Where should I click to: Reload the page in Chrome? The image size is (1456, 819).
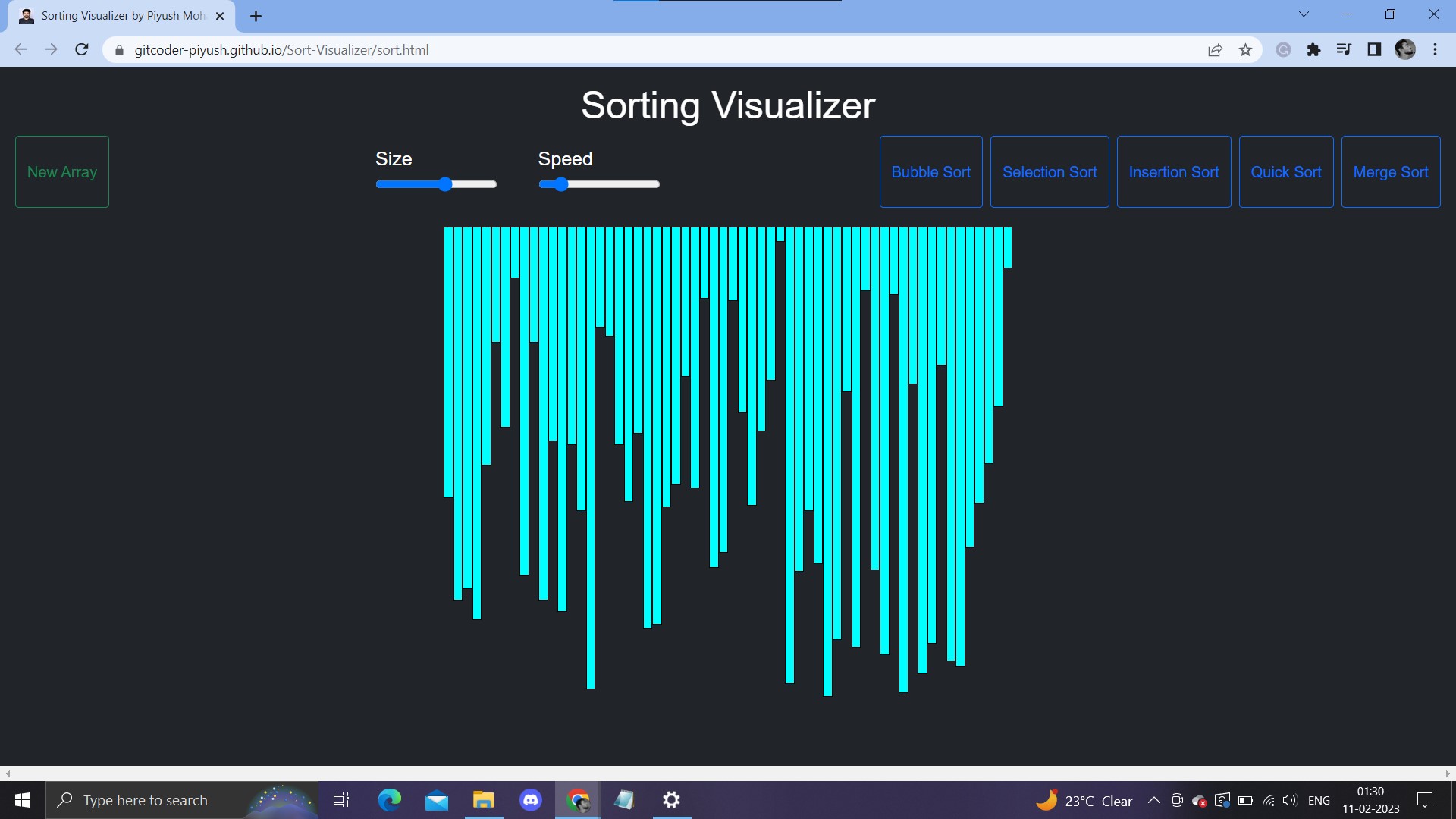82,49
